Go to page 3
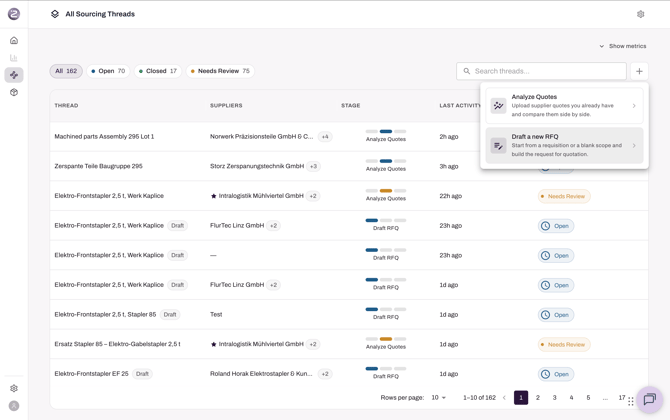The height and width of the screenshot is (420, 670). (x=555, y=397)
